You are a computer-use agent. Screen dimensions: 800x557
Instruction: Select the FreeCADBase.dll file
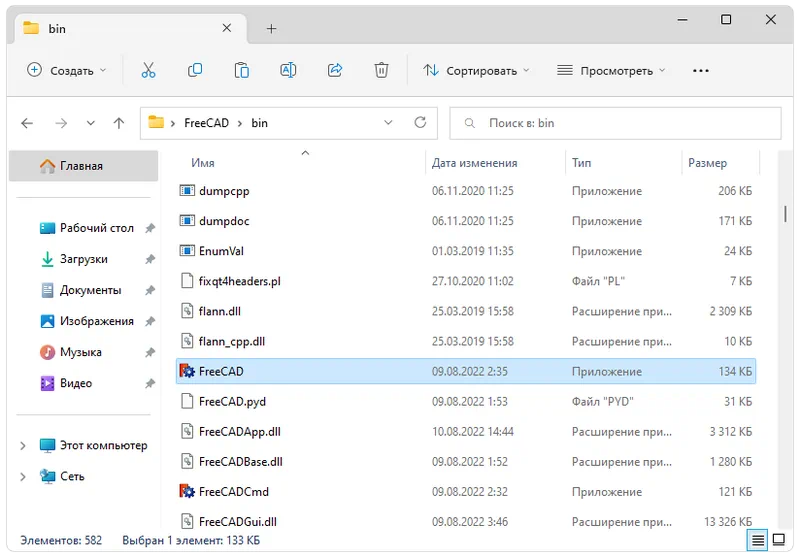click(465, 462)
